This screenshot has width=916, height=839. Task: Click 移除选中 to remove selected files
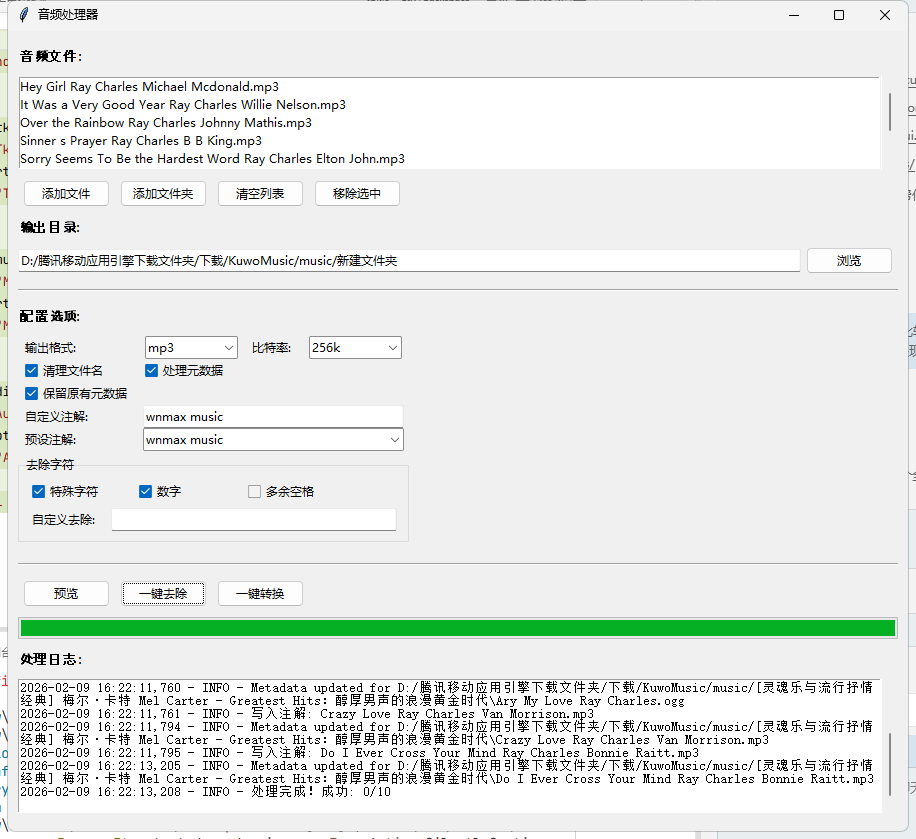coord(357,194)
